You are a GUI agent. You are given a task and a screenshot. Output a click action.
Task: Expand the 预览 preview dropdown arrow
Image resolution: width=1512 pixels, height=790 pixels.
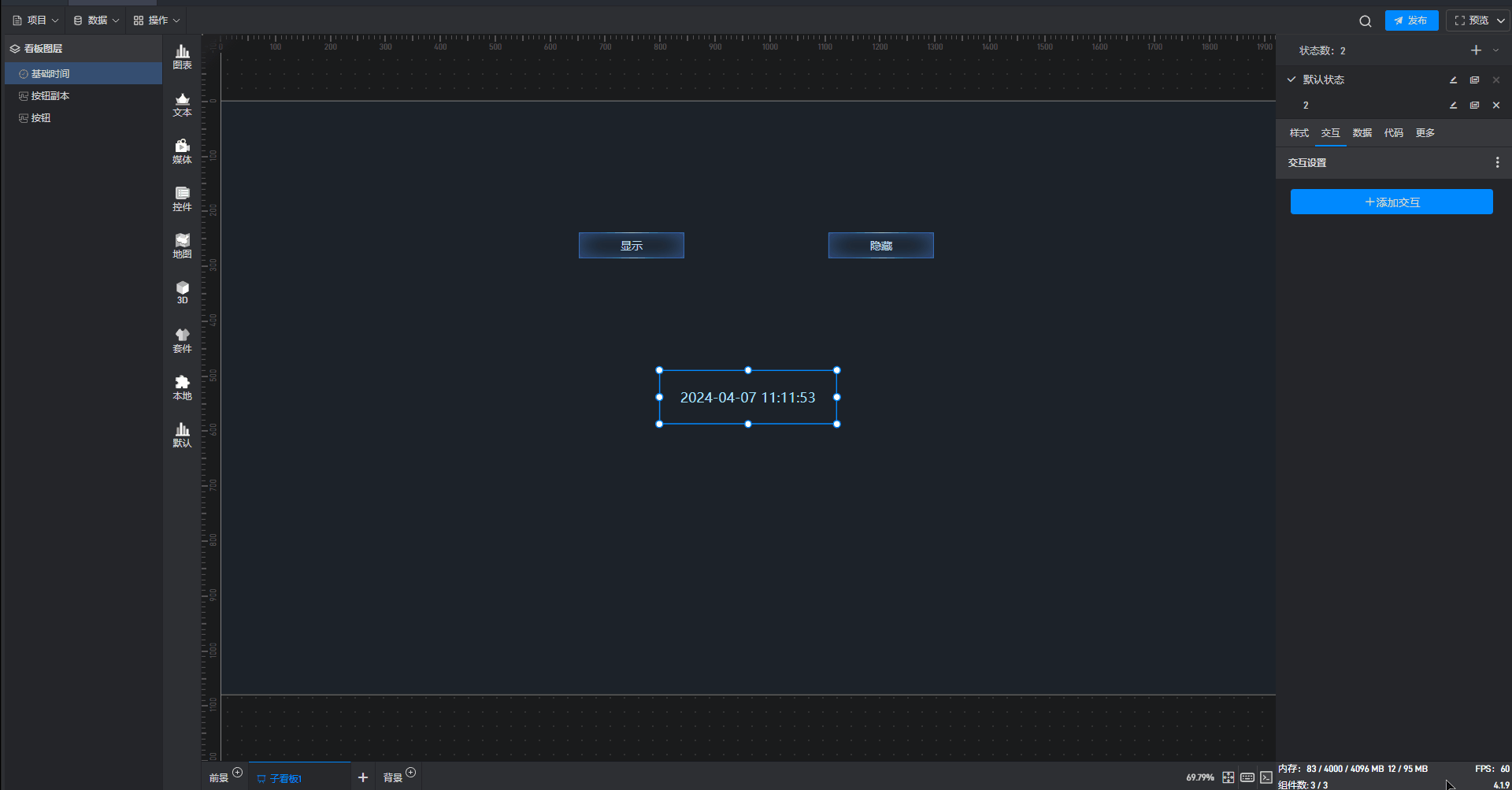(x=1501, y=21)
